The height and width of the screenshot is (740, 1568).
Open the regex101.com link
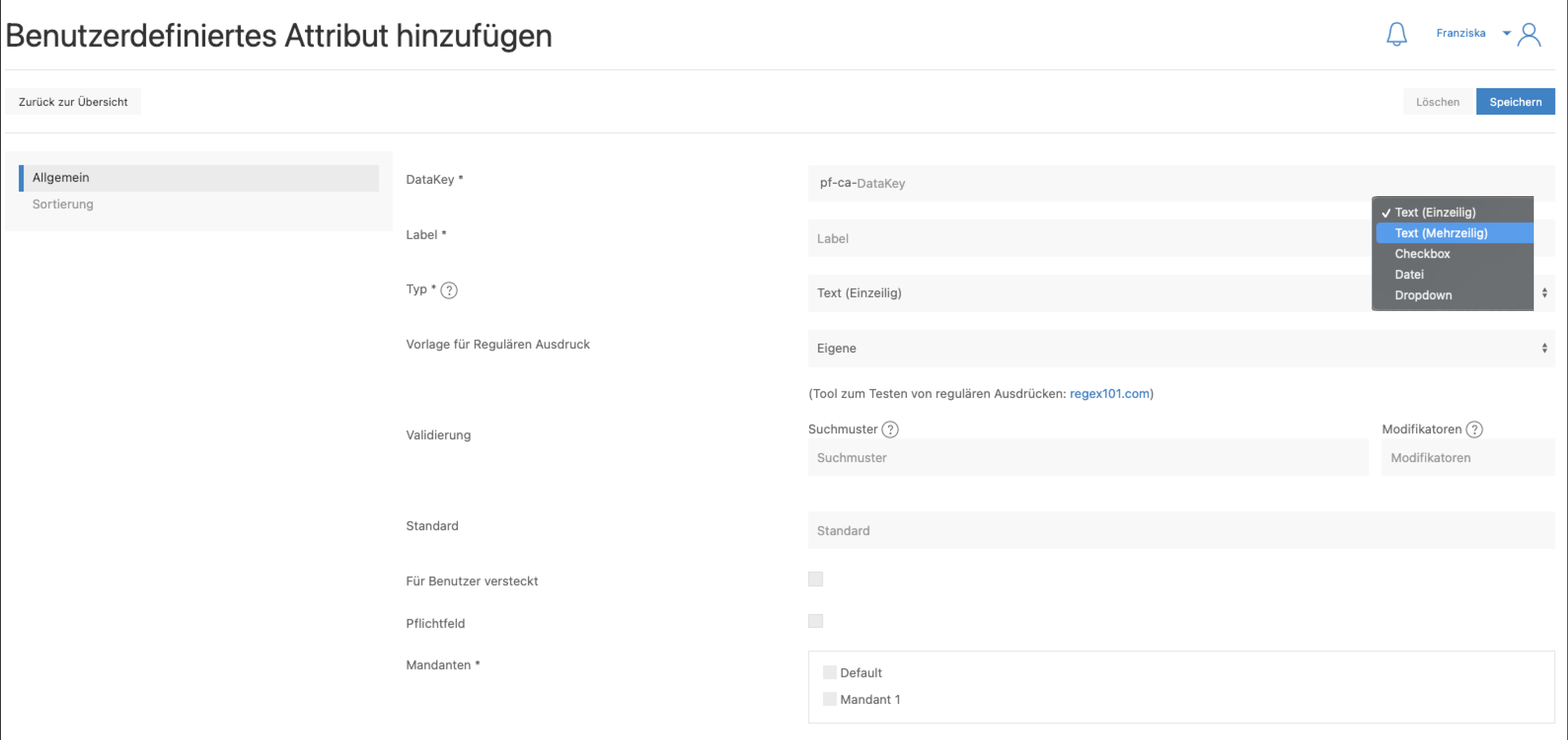tap(1109, 394)
